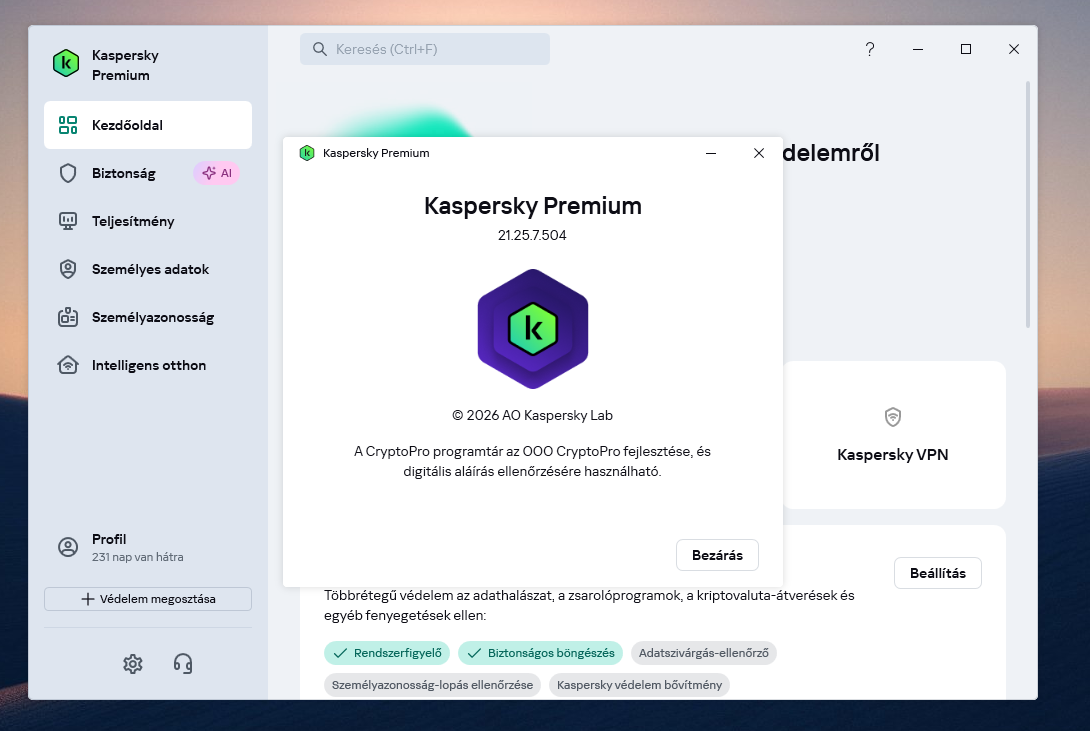Click the AI badge next to Biztonság

[217, 173]
